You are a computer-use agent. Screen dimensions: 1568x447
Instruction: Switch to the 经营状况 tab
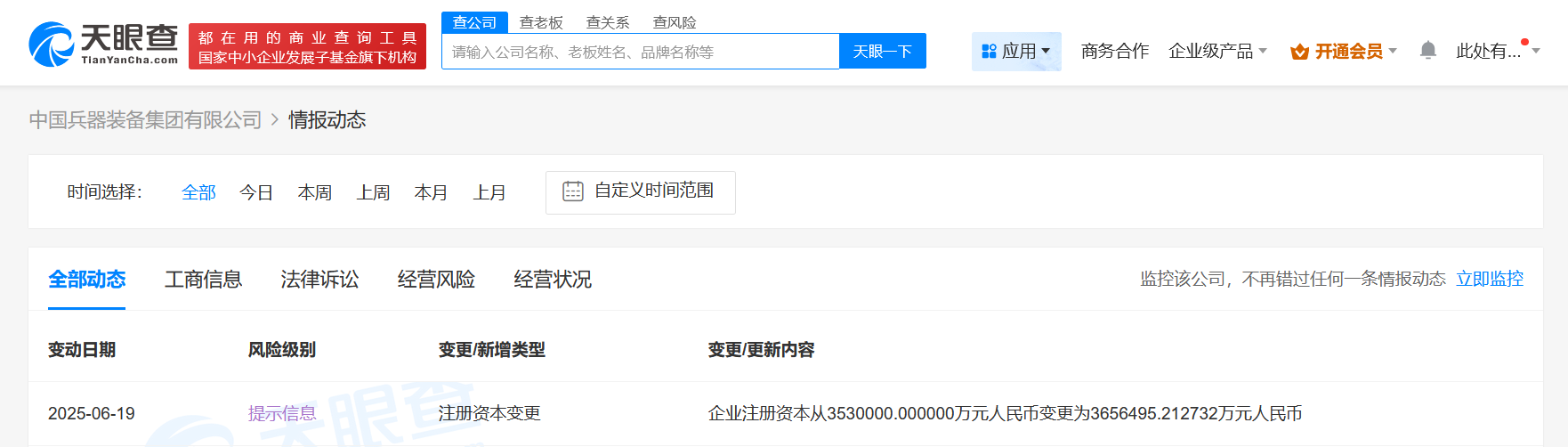pyautogui.click(x=553, y=280)
